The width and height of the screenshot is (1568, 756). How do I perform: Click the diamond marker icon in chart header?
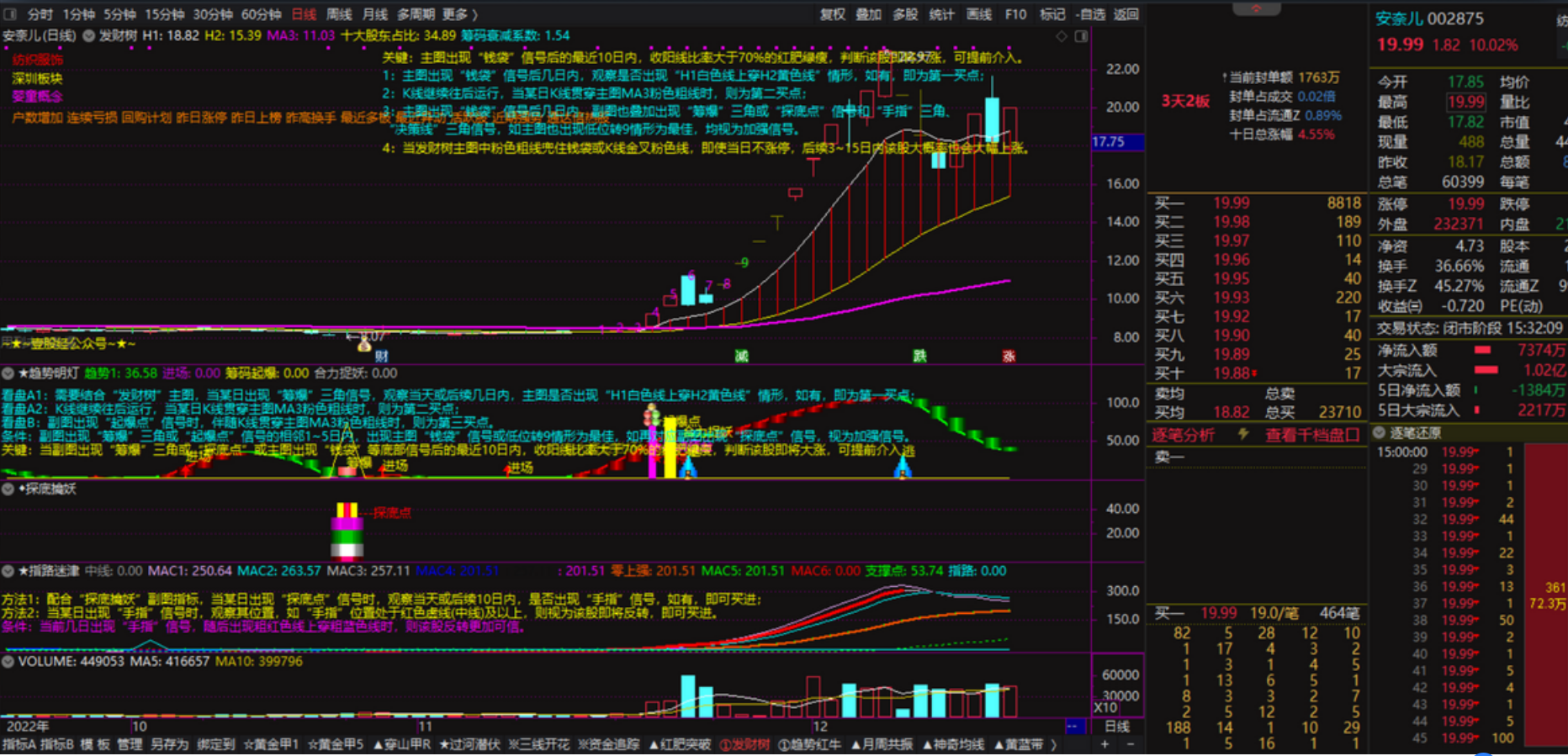[1062, 36]
